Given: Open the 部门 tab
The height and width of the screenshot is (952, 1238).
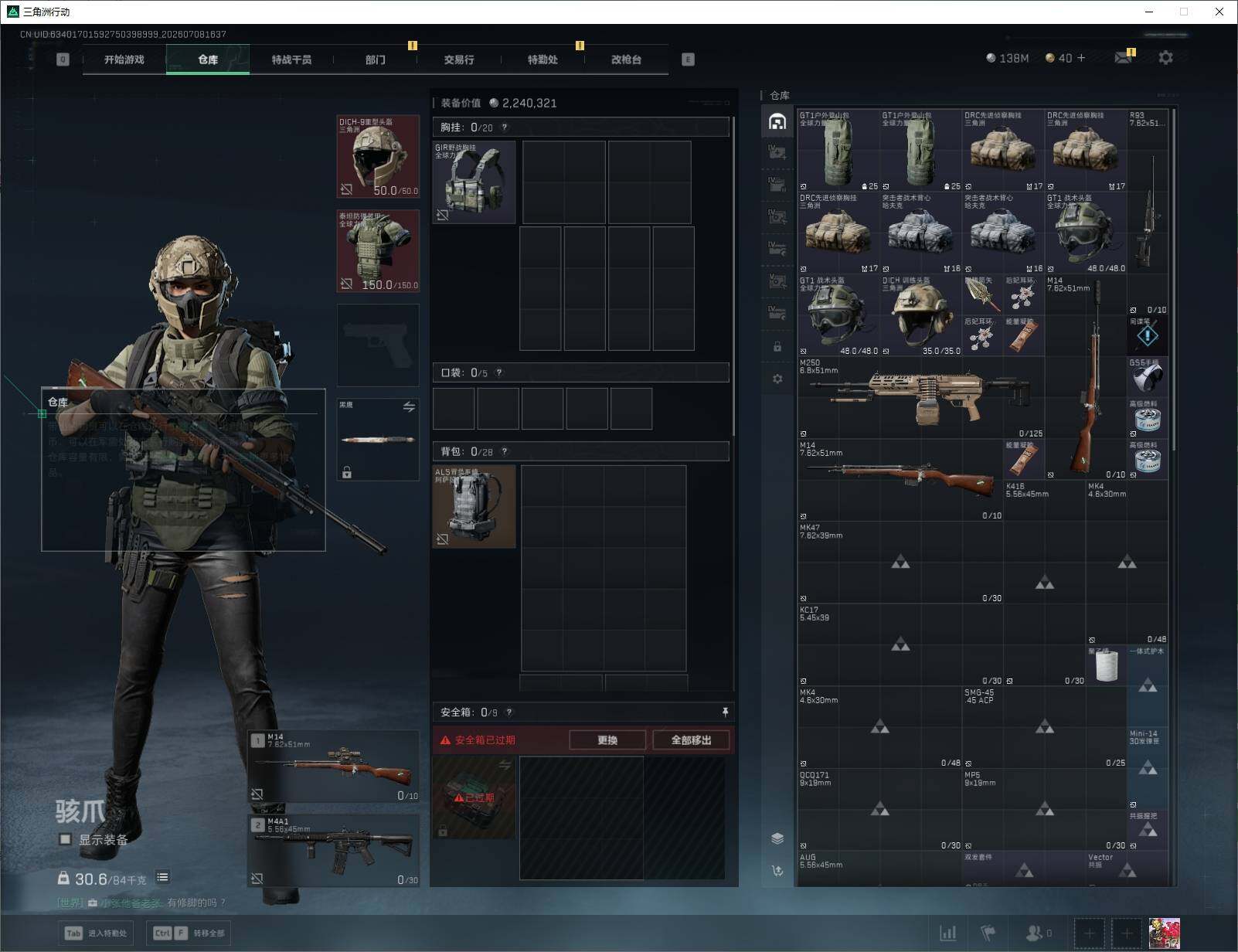Looking at the screenshot, I should pos(376,59).
